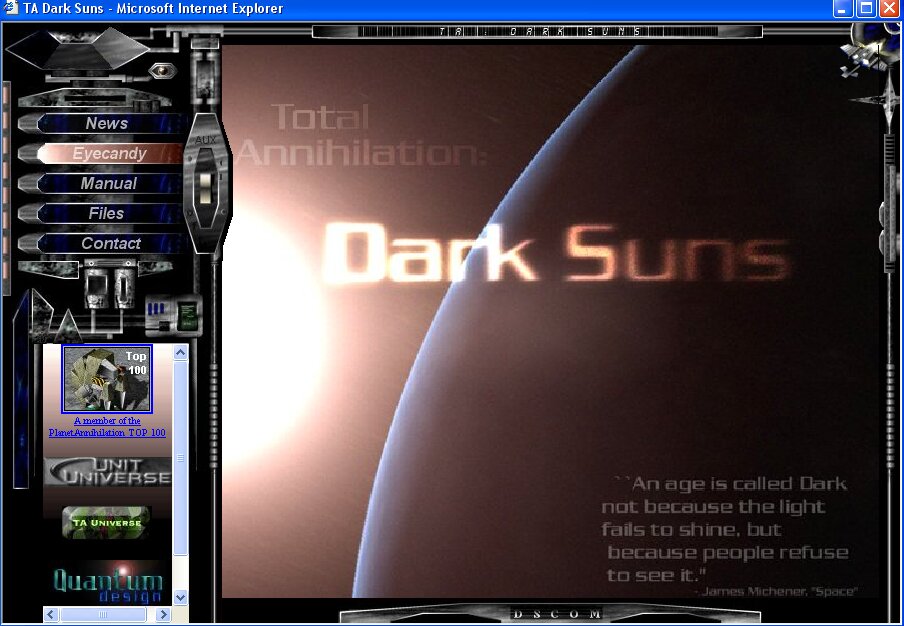Screen dimensions: 904x626
Task: Click the TA Universe banner
Action: point(106,522)
